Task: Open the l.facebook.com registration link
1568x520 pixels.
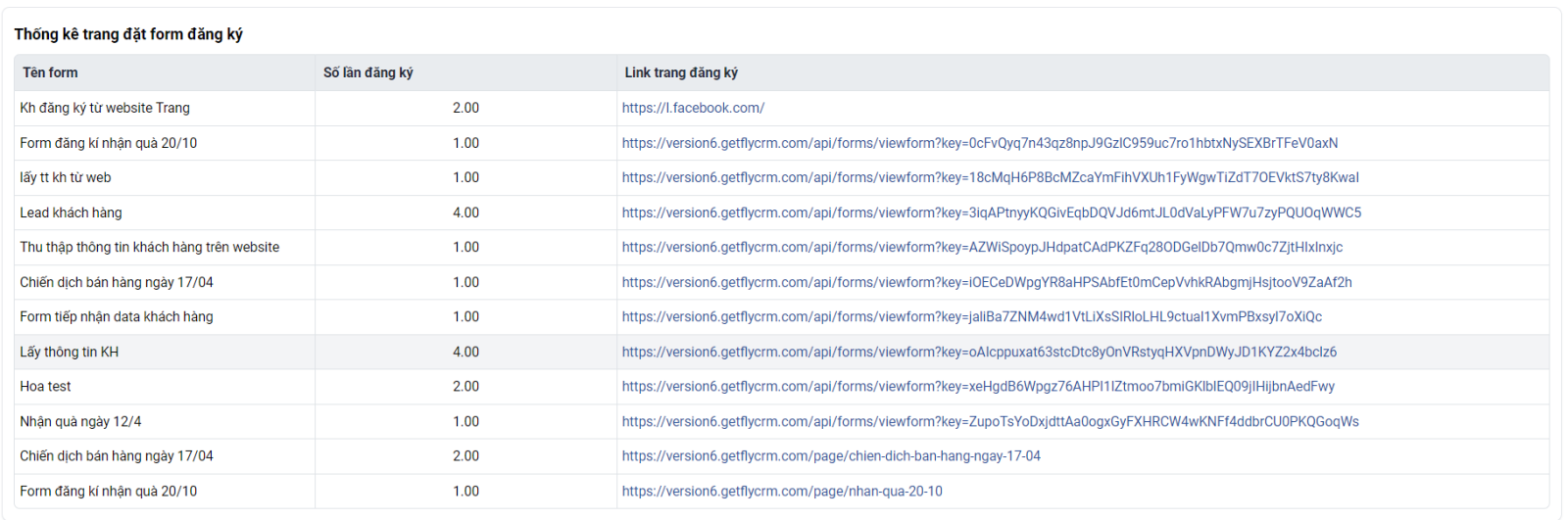Action: [693, 108]
